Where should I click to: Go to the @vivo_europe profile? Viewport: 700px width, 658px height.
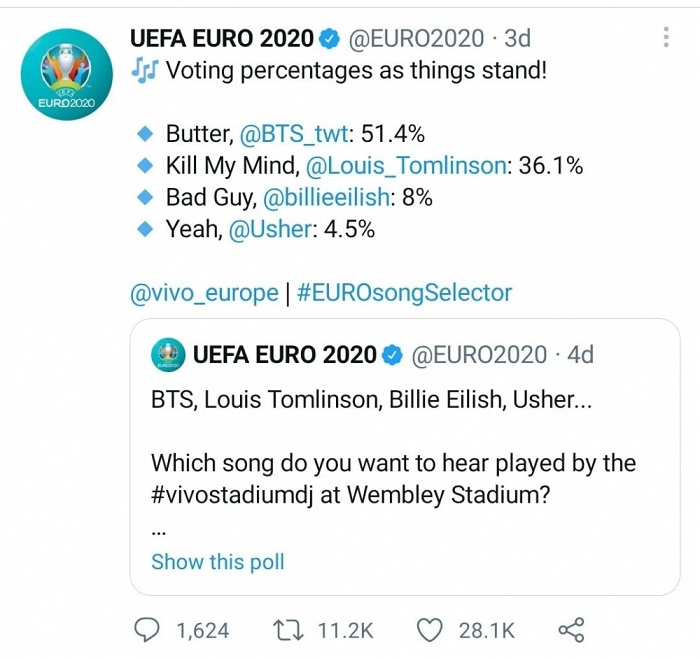pyautogui.click(x=204, y=293)
